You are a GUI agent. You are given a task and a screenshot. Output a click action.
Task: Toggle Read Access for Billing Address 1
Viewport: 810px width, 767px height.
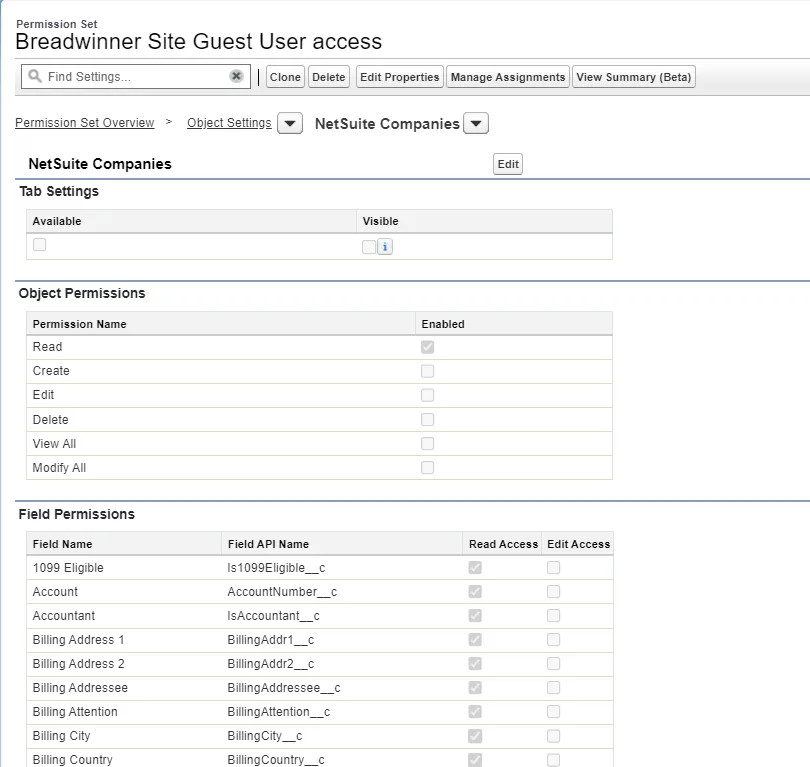(x=475, y=639)
